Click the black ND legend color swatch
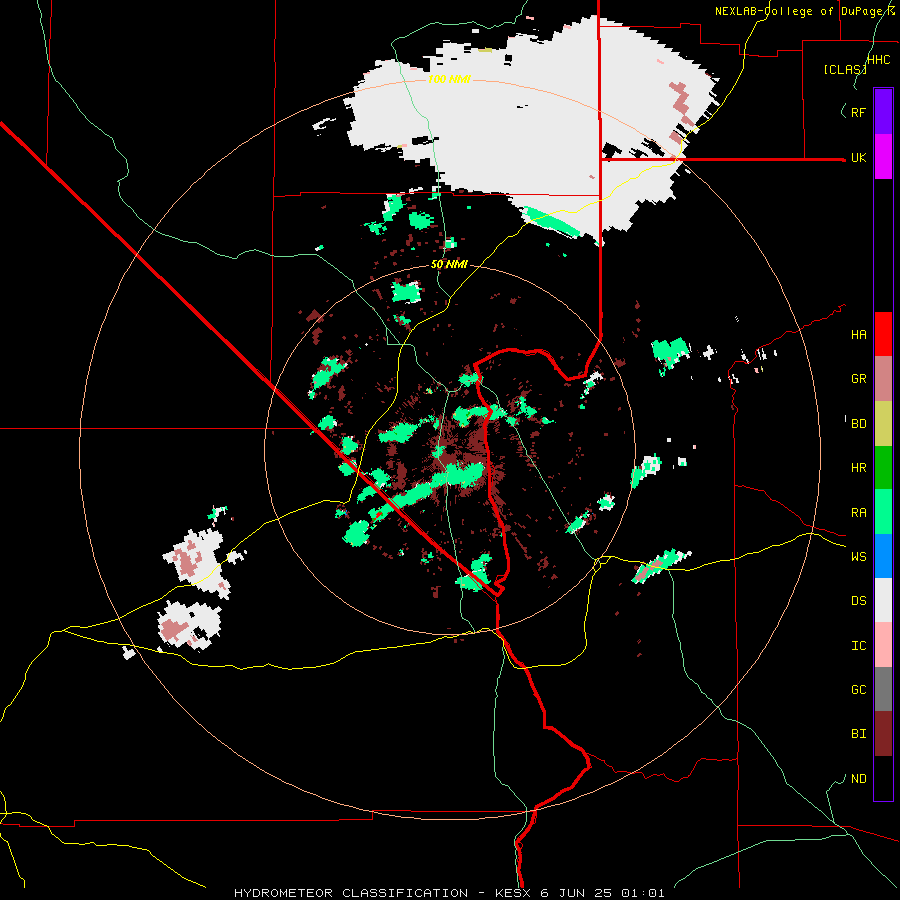The image size is (900, 900). 883,778
